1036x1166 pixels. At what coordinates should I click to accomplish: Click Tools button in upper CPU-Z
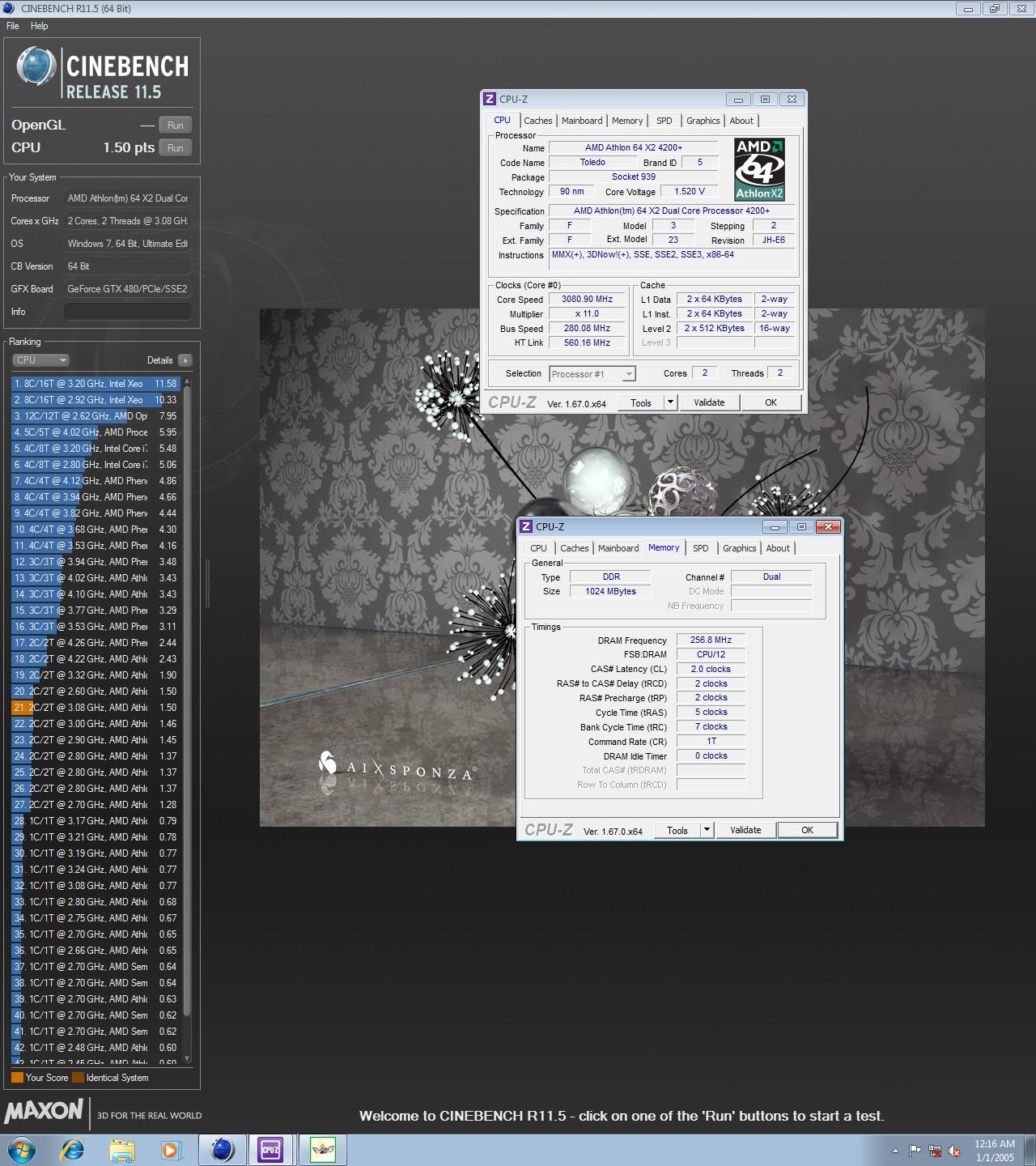click(x=641, y=402)
